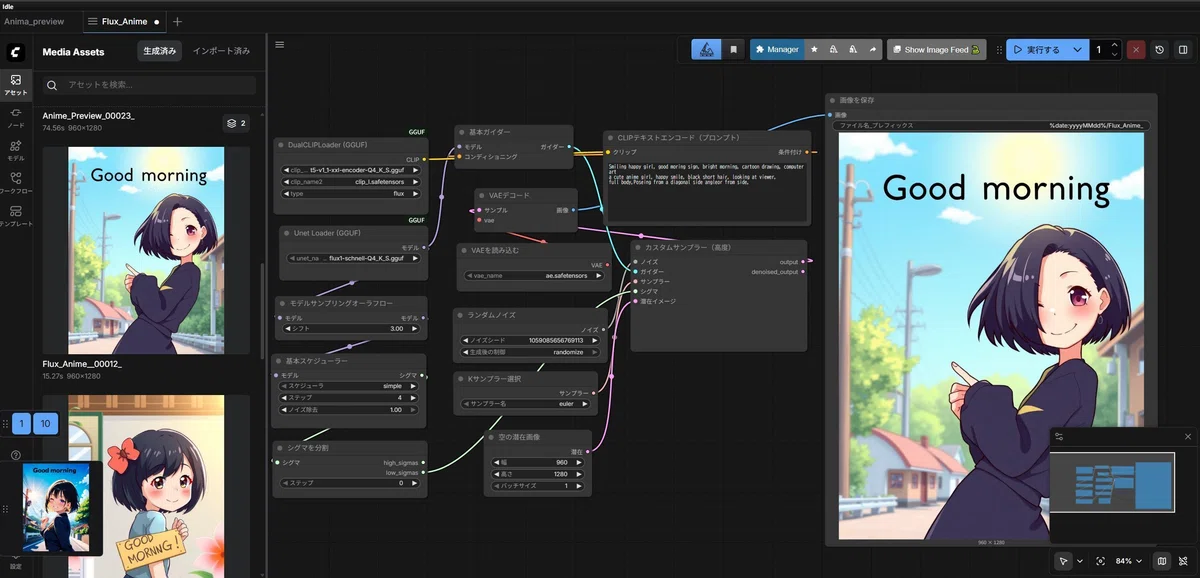1200x578 pixels.
Task: Expand the run button dropdown arrow
Action: point(1077,49)
